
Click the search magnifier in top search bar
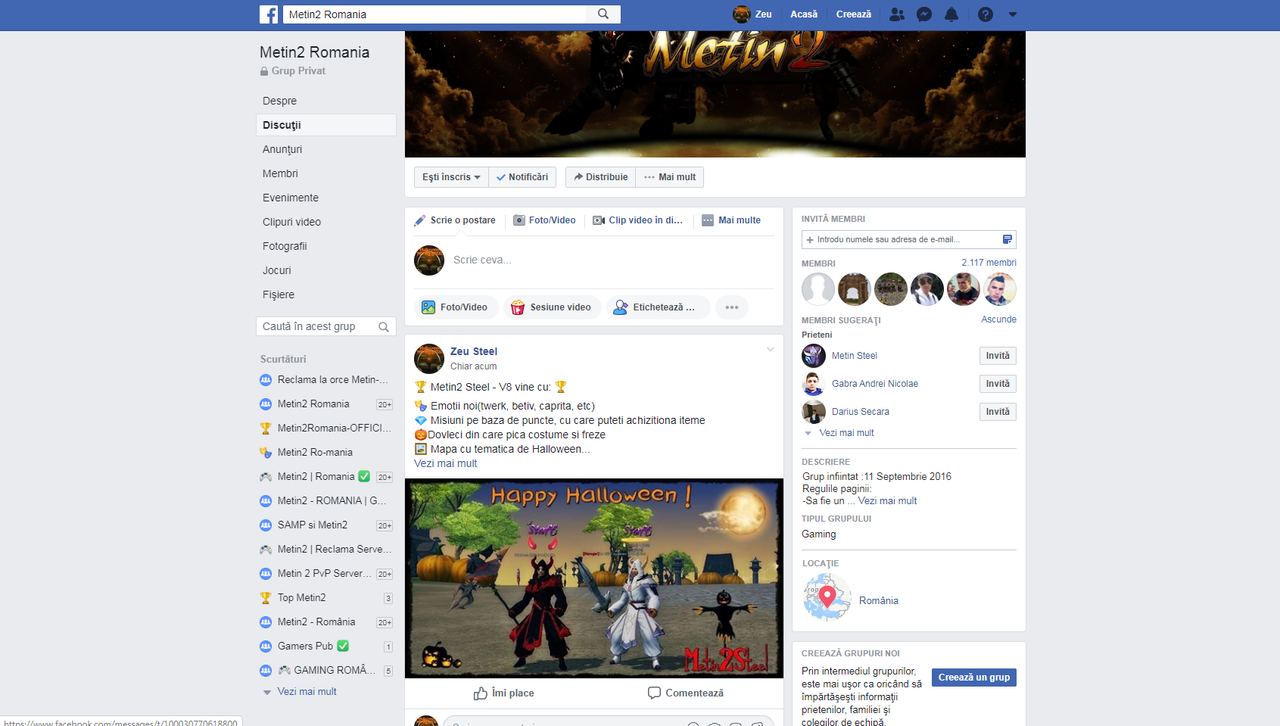pos(601,14)
